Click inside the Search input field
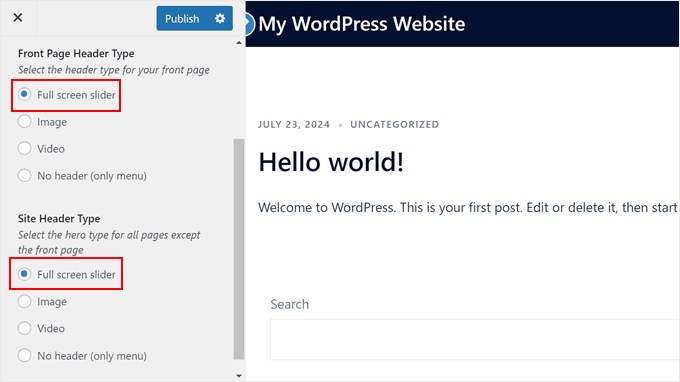 pyautogui.click(x=474, y=340)
